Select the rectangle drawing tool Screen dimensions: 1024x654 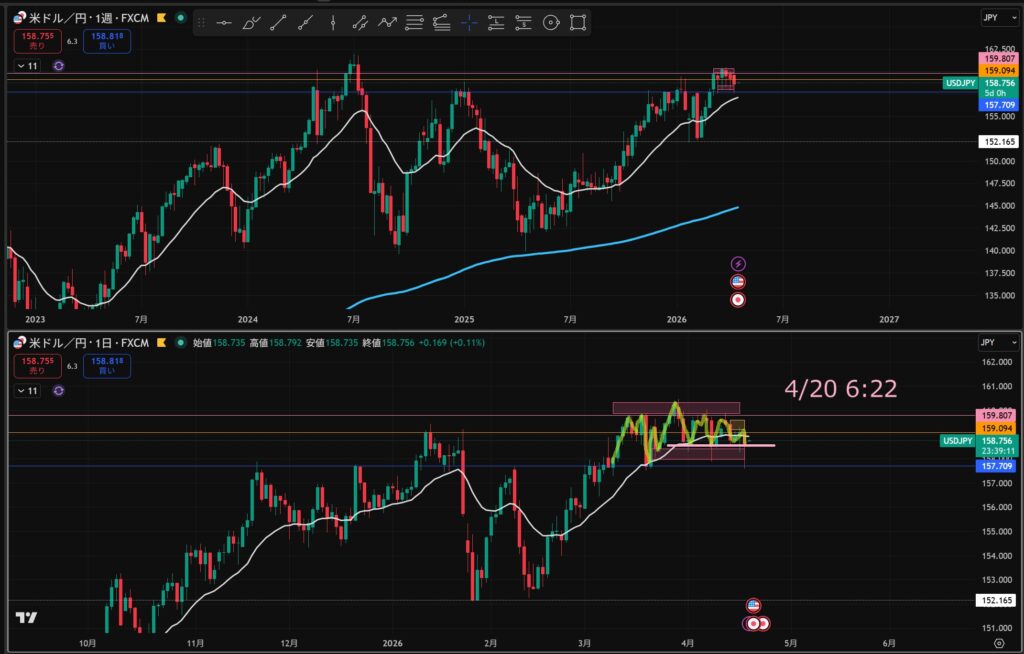(577, 23)
